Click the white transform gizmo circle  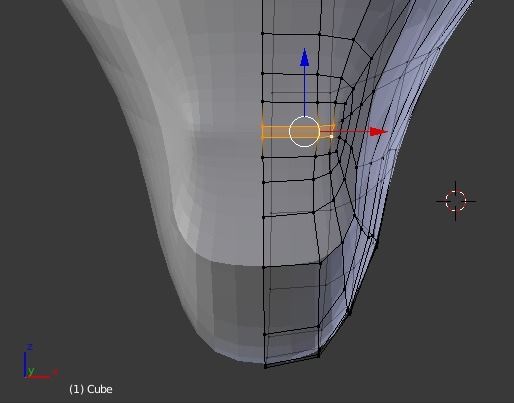pos(304,132)
